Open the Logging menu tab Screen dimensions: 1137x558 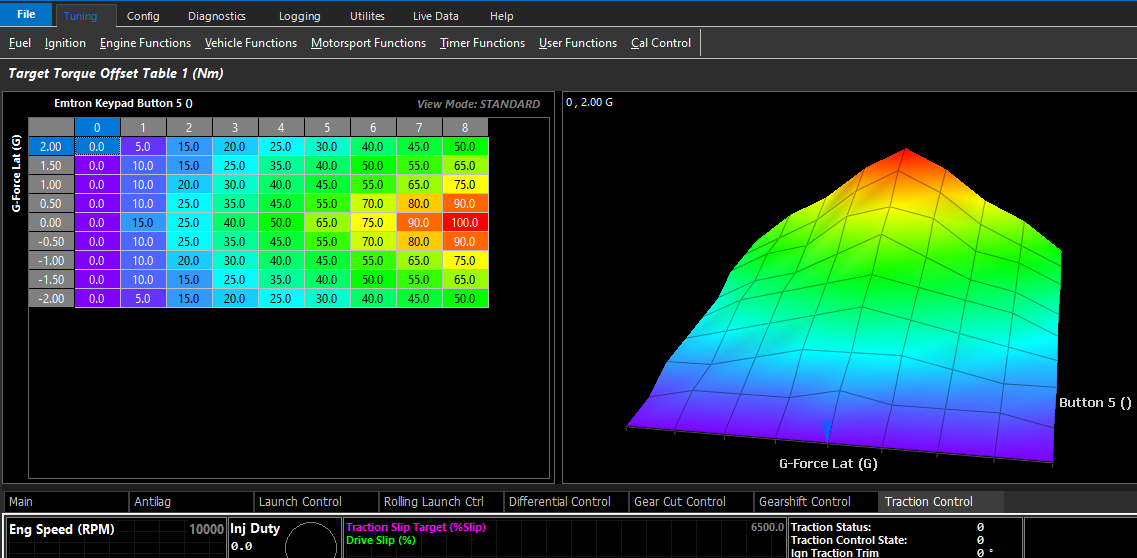pos(301,16)
